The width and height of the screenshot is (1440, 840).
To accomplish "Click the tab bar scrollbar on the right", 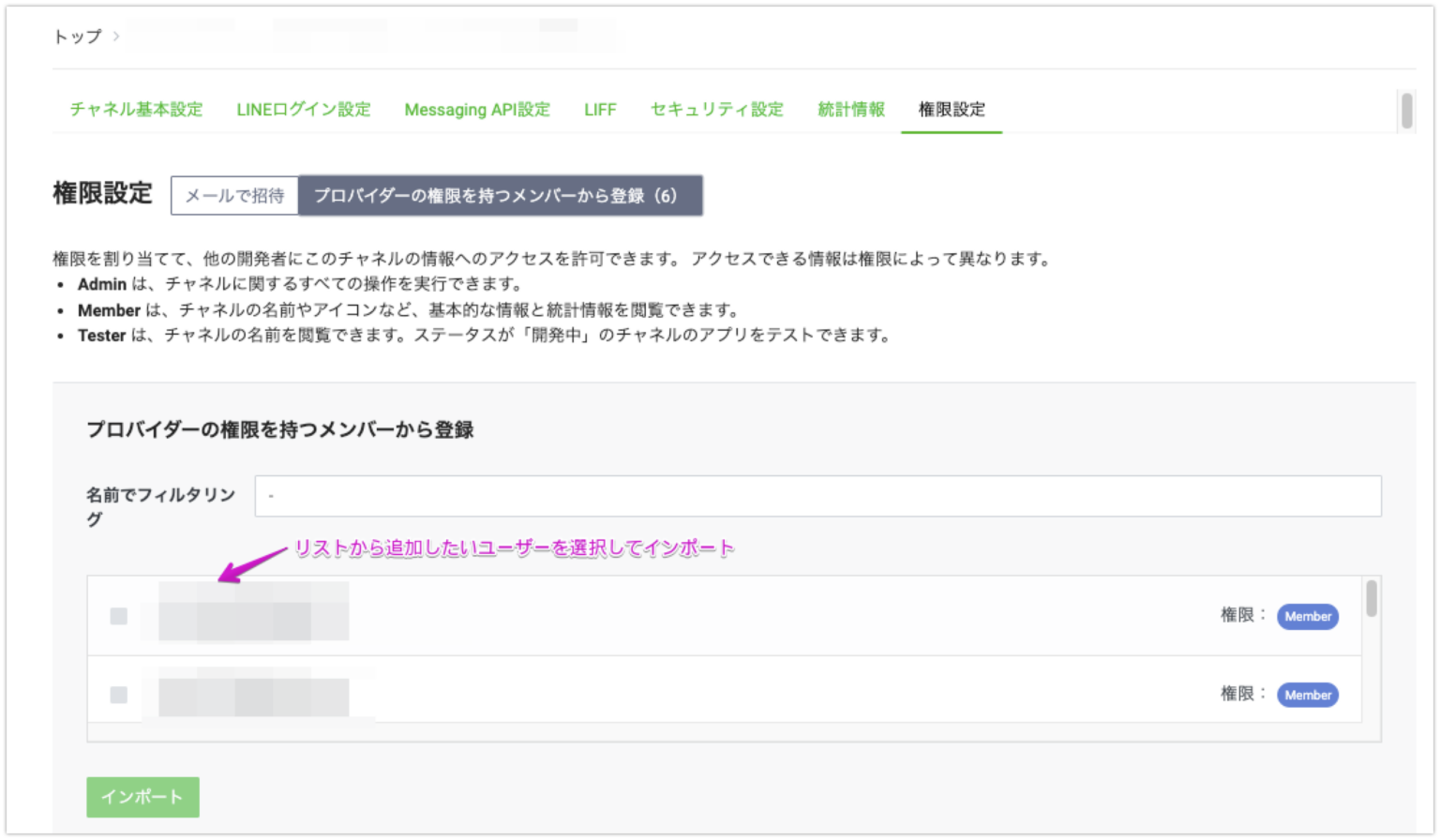I will pyautogui.click(x=1406, y=112).
